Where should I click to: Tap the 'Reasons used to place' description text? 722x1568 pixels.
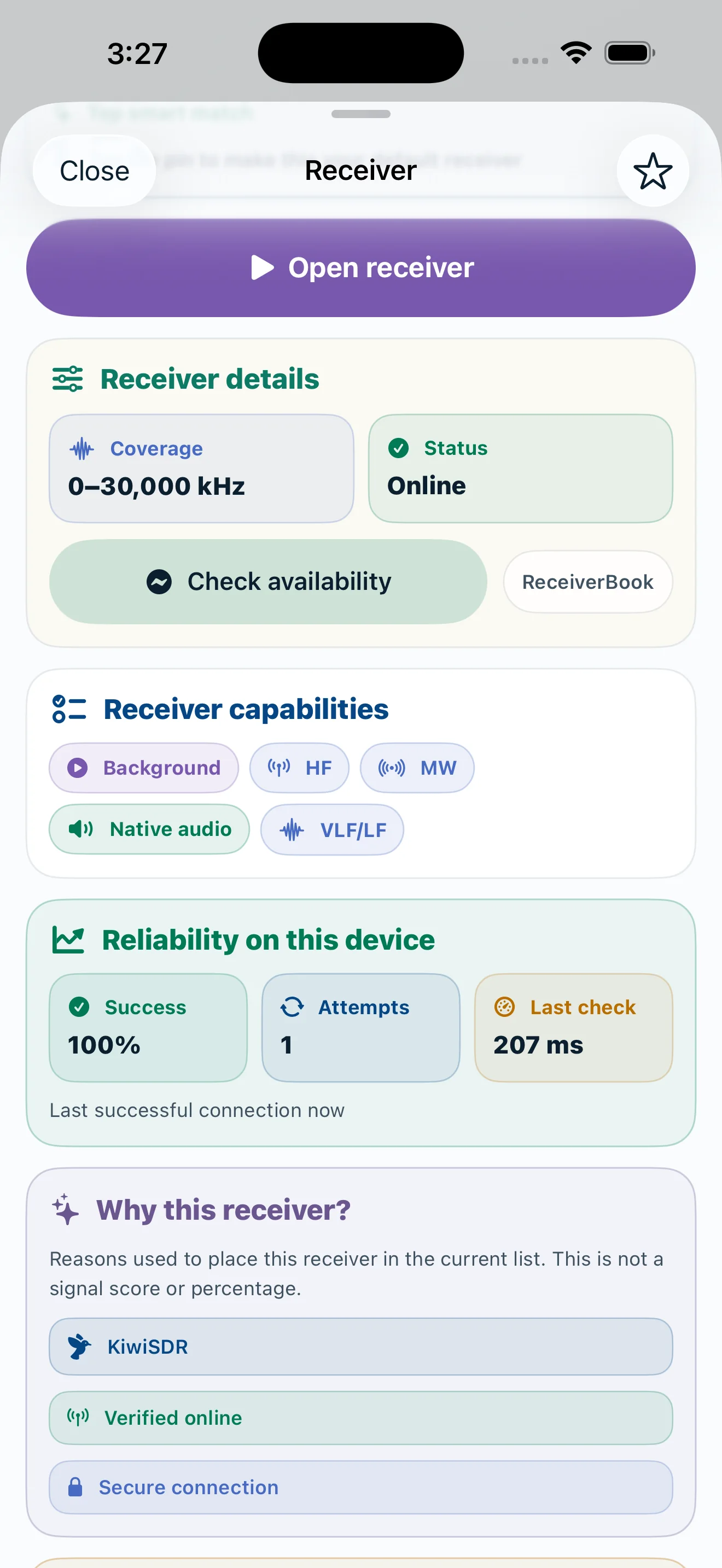coord(357,1273)
